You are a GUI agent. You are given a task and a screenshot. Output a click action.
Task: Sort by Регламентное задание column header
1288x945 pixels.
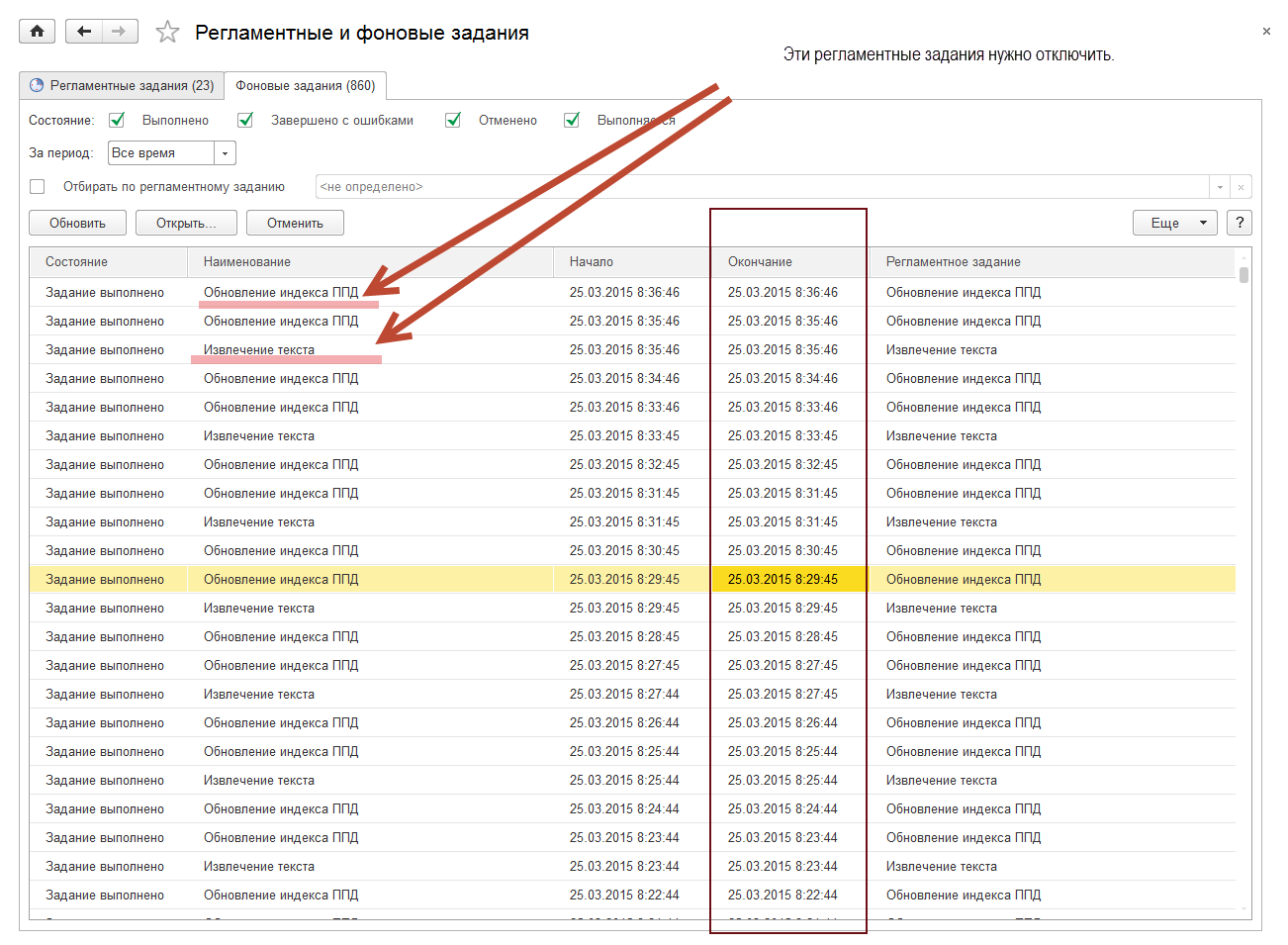(1053, 262)
